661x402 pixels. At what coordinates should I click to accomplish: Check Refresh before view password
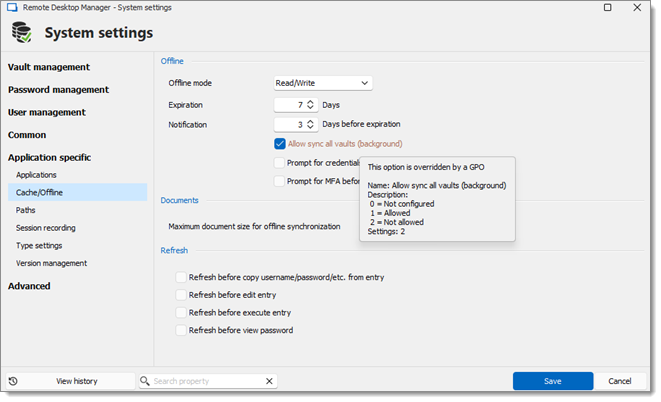181,330
